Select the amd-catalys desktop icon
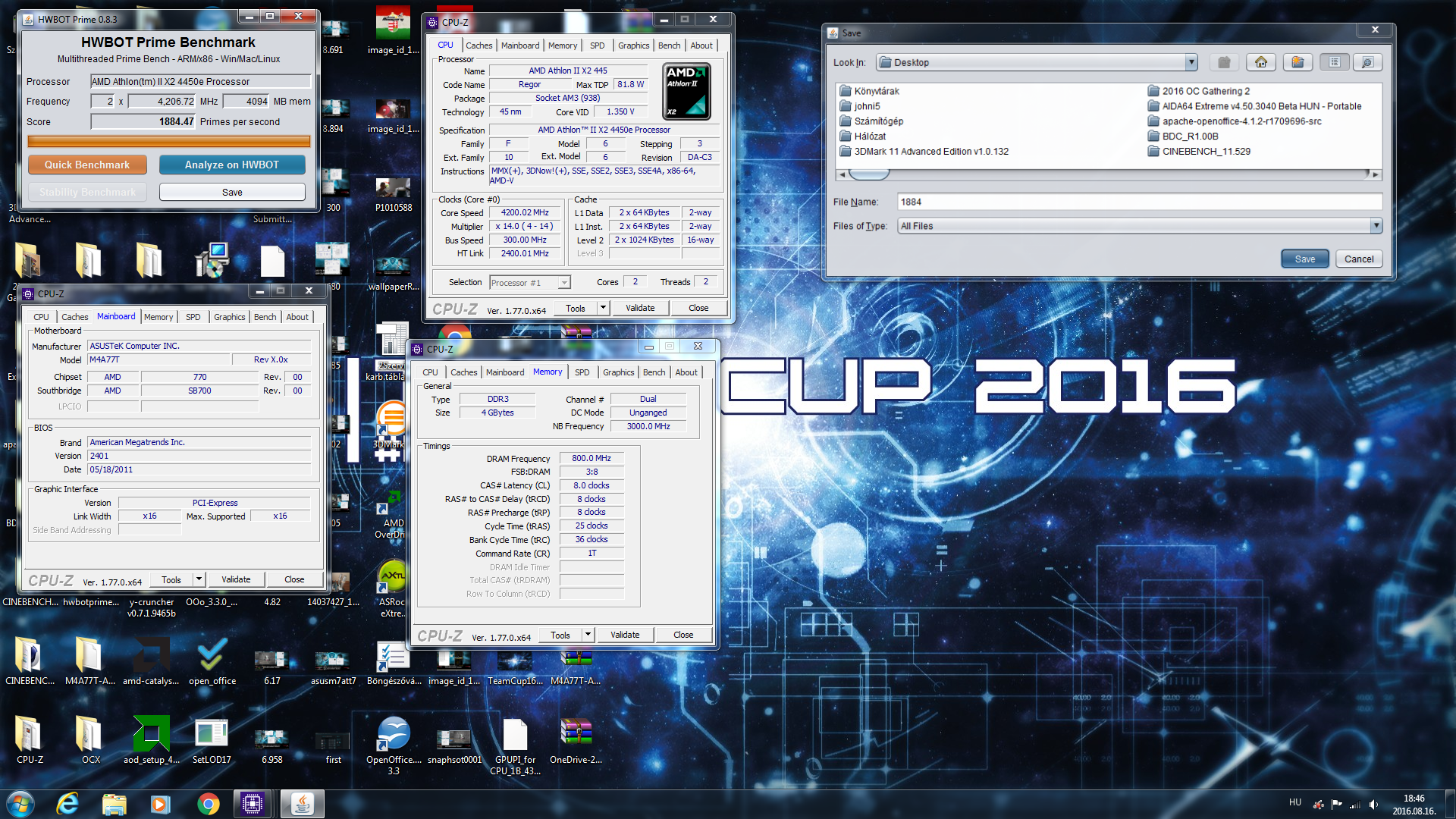 coord(151,661)
